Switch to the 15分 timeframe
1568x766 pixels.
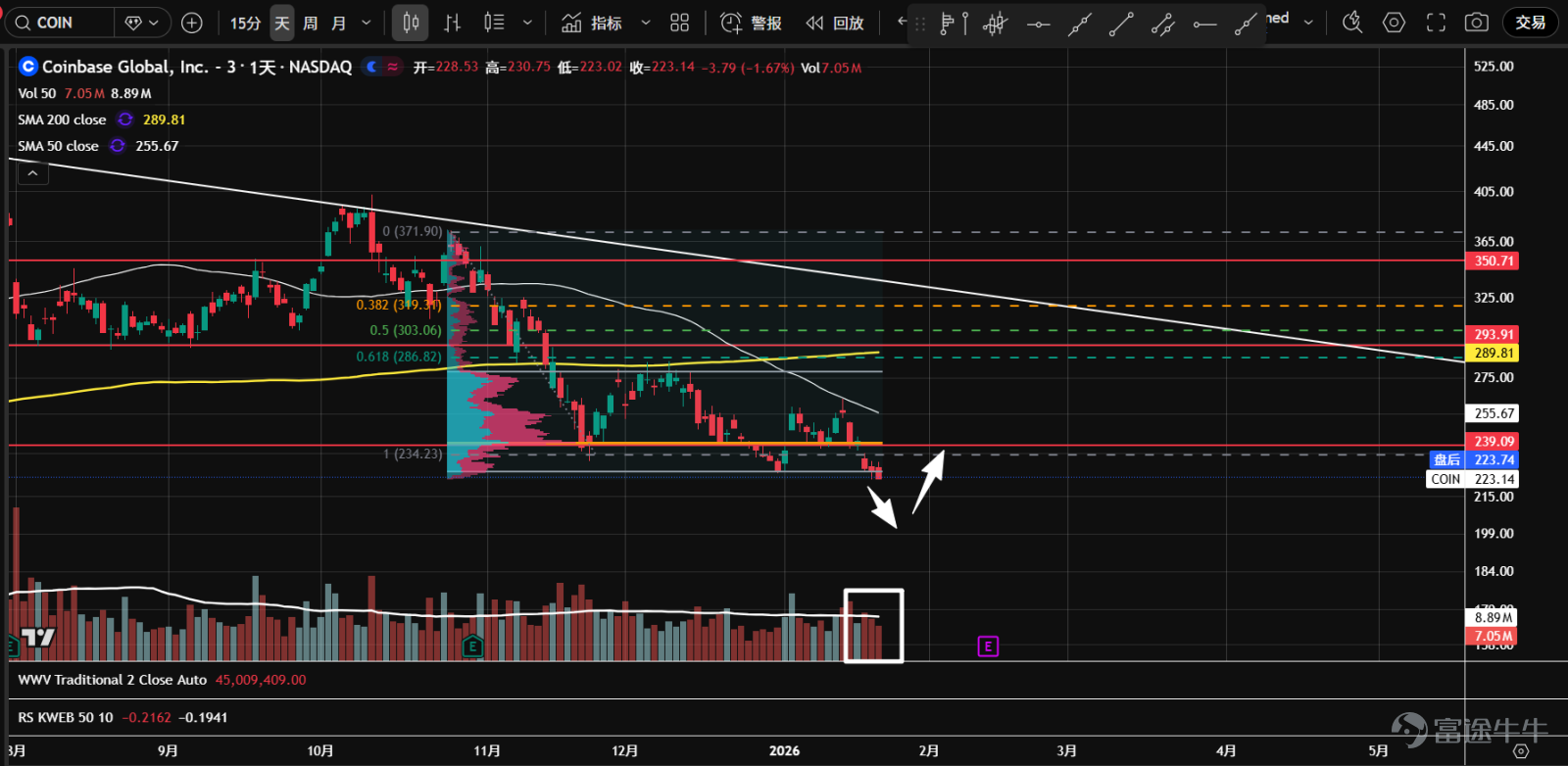tap(245, 23)
